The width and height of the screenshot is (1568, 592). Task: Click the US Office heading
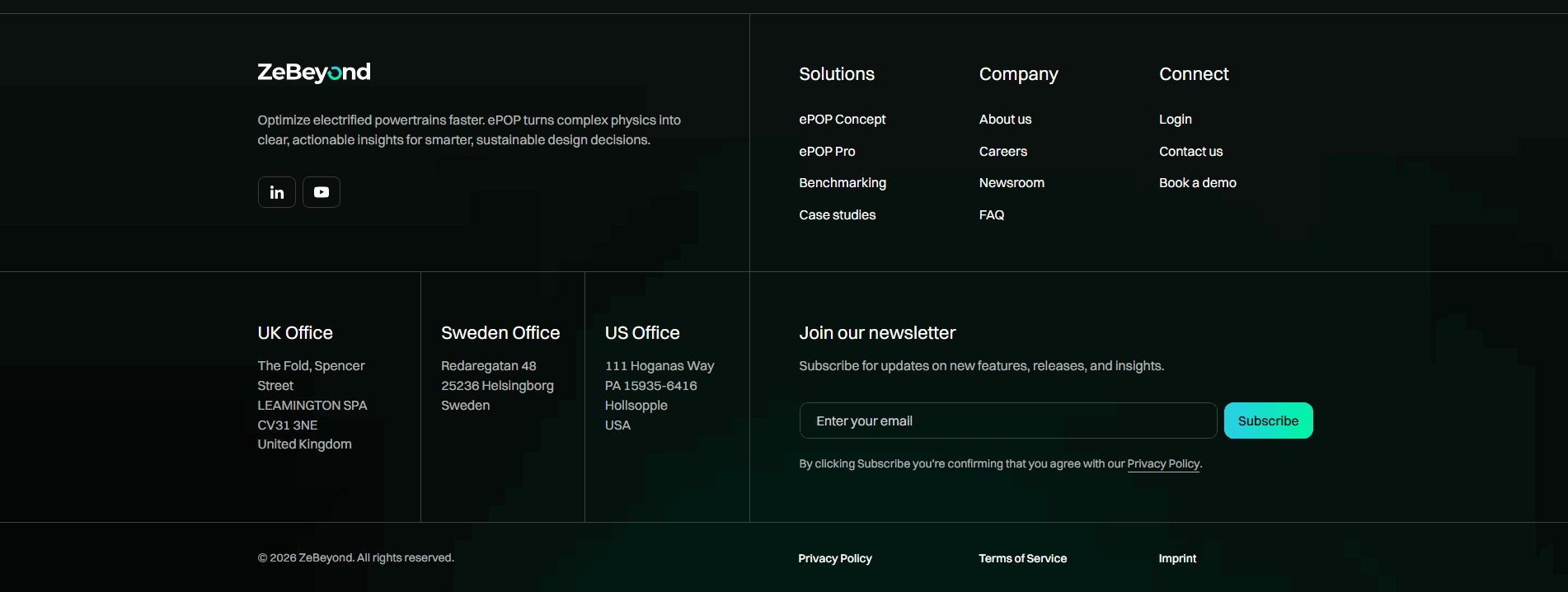642,333
